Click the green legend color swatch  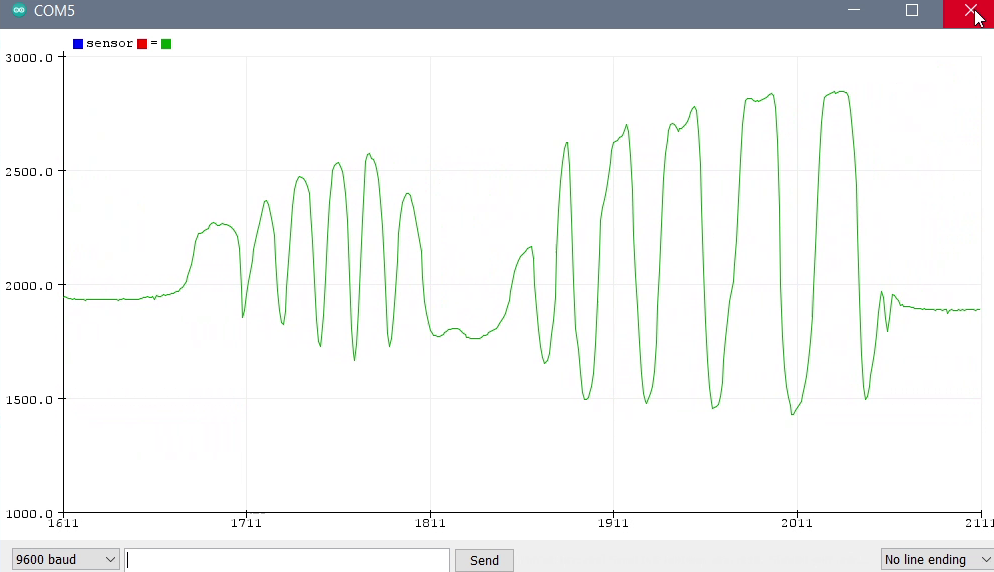(166, 44)
